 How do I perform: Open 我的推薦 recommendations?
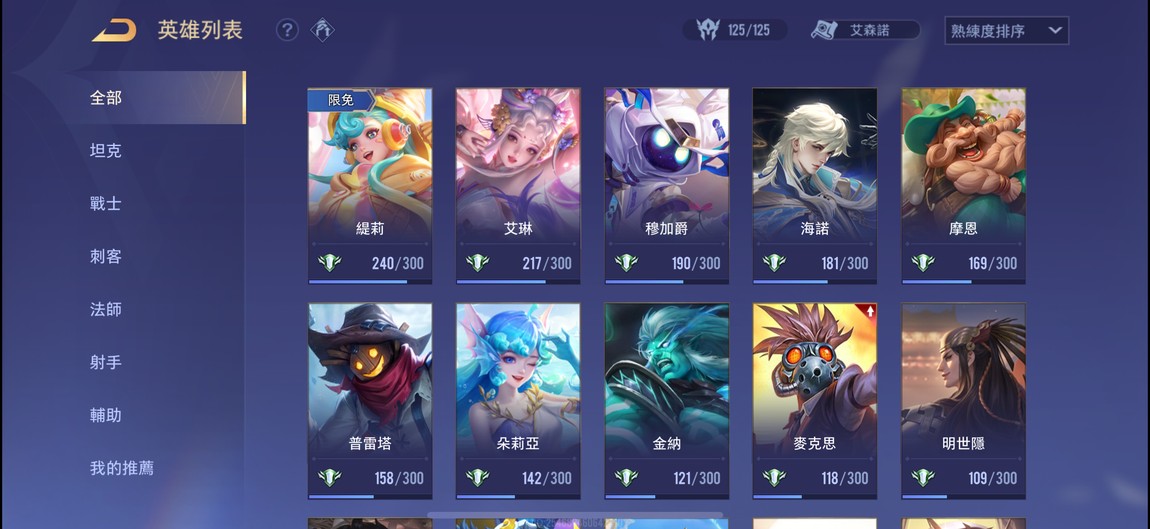click(122, 468)
